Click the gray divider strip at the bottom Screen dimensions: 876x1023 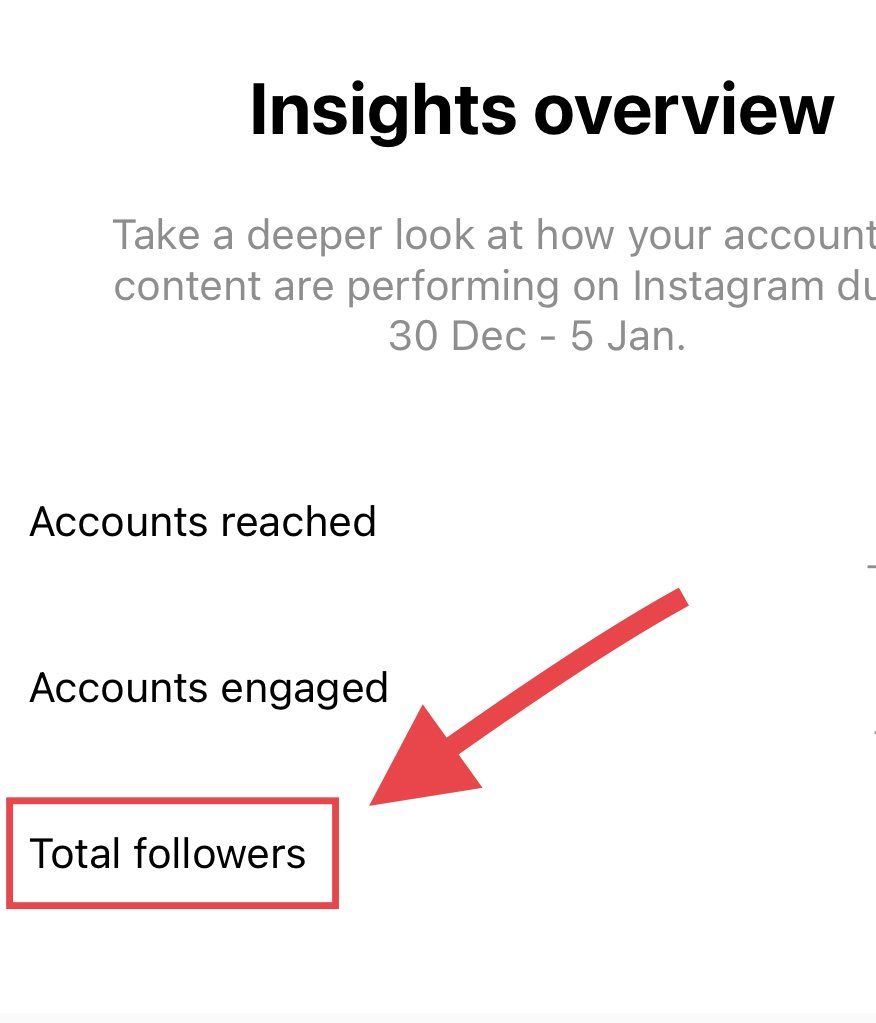(438, 1017)
